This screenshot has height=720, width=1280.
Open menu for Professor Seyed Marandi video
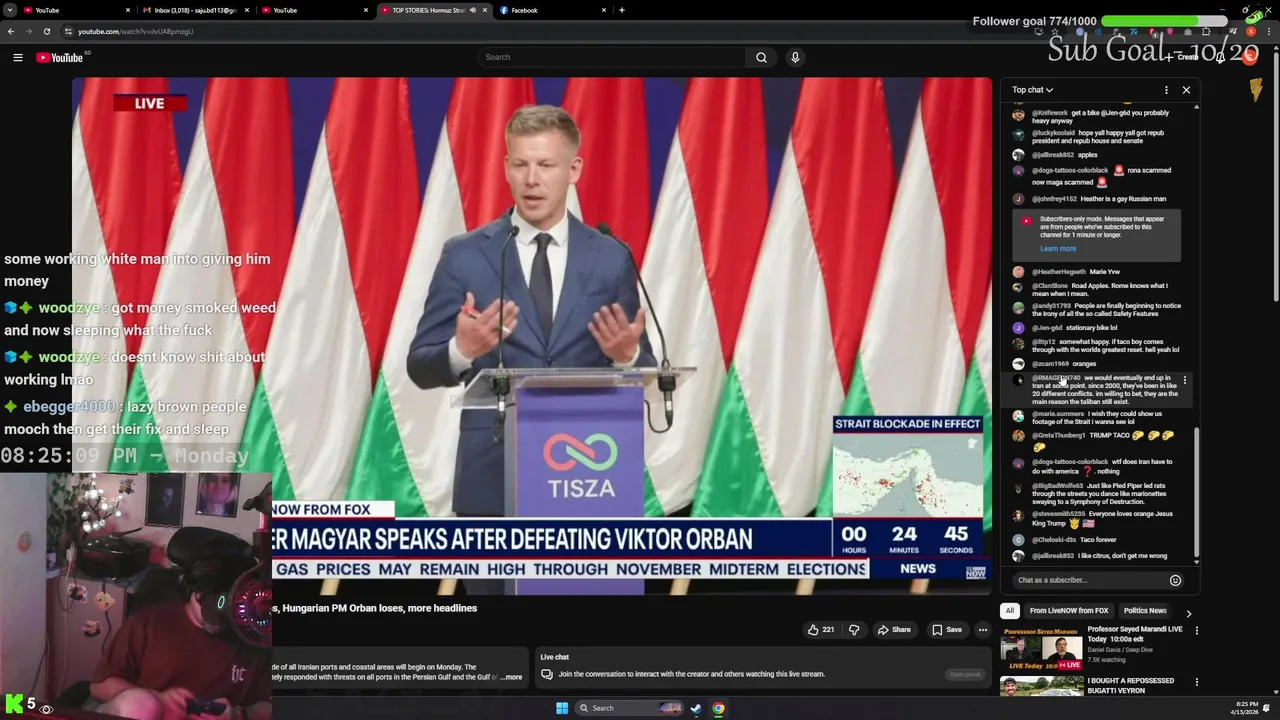click(1196, 631)
